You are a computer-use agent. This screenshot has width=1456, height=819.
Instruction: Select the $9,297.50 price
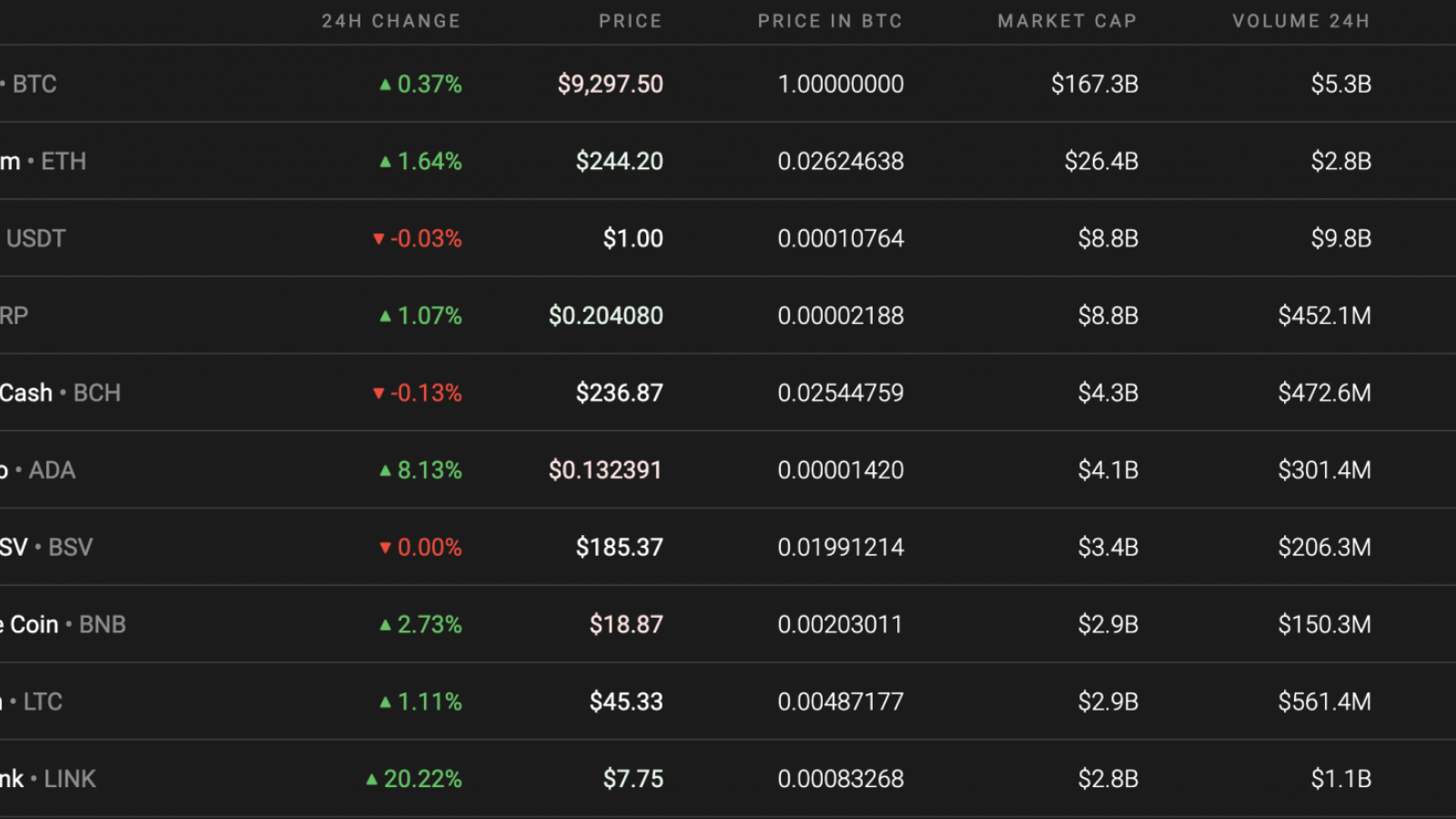click(611, 84)
